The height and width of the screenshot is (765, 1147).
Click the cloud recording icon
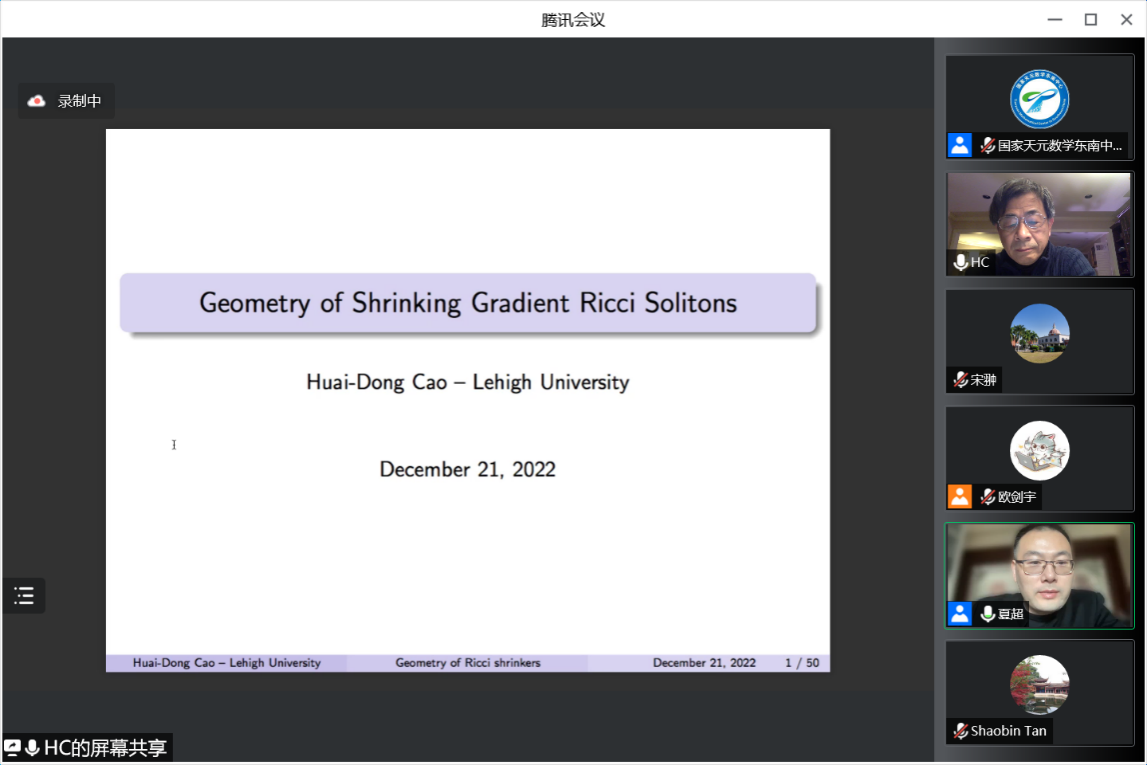pos(37,101)
